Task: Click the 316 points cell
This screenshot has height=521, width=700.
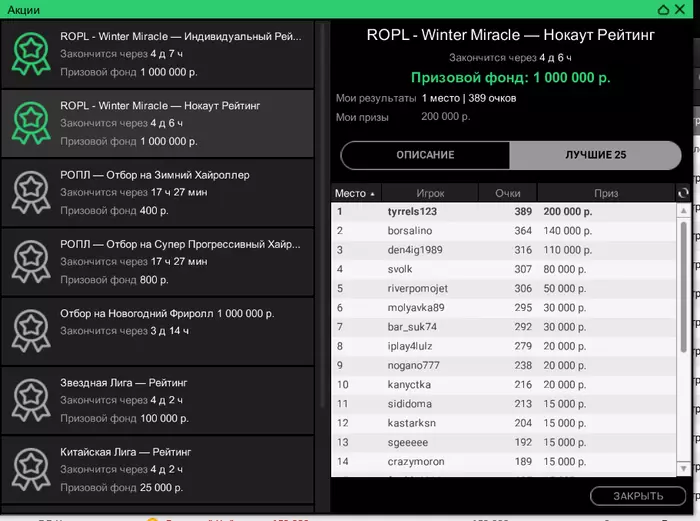Action: pyautogui.click(x=523, y=250)
